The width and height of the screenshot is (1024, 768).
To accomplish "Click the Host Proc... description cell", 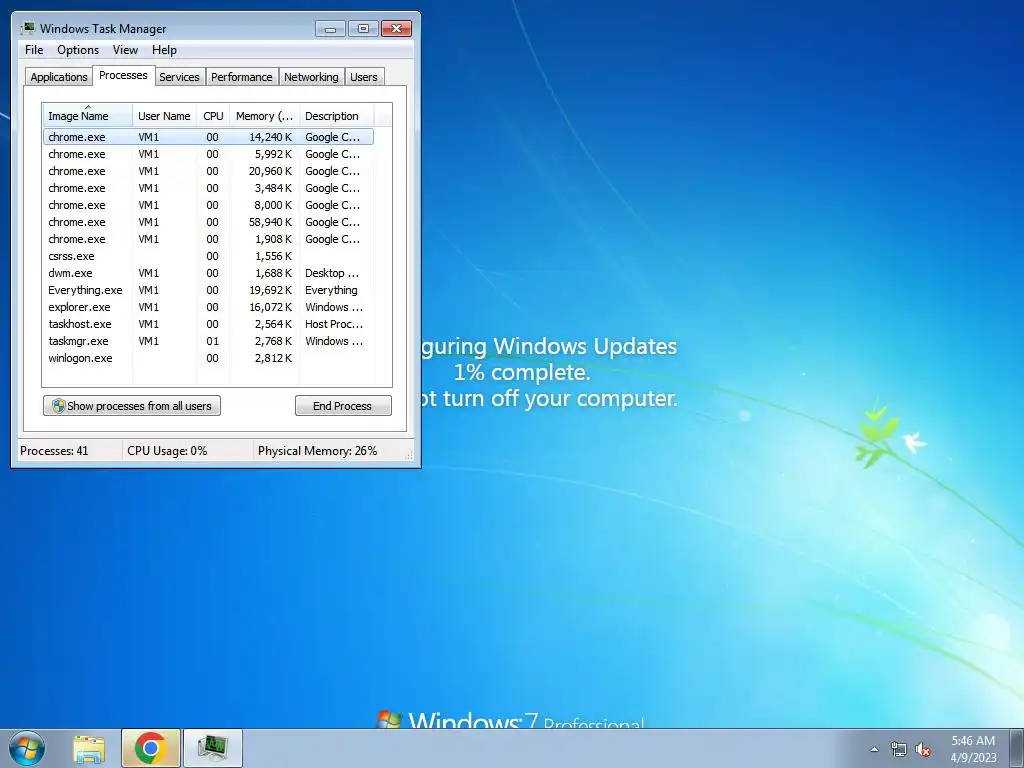I will [x=334, y=324].
